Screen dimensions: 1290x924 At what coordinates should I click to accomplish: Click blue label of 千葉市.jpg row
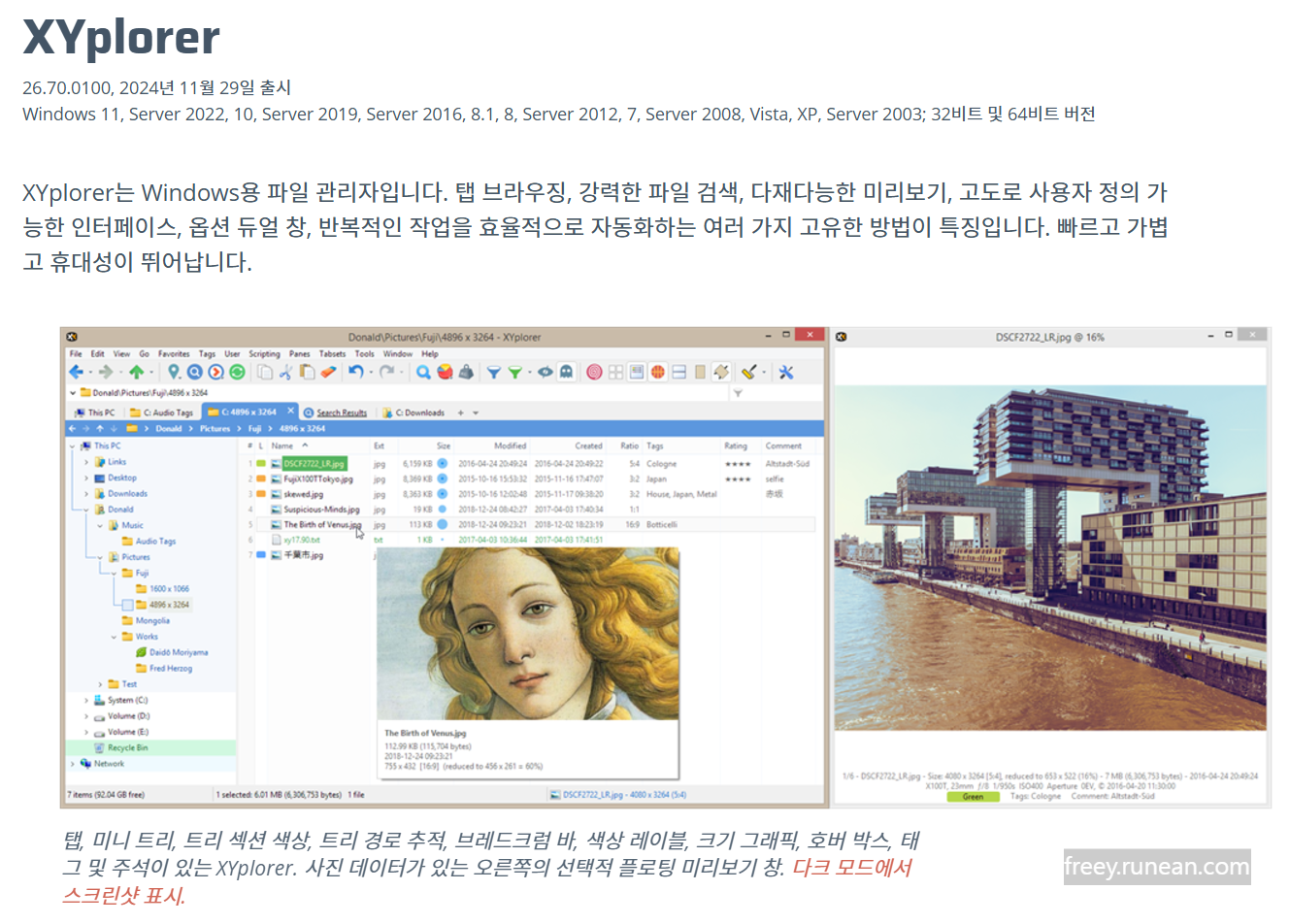[x=261, y=555]
